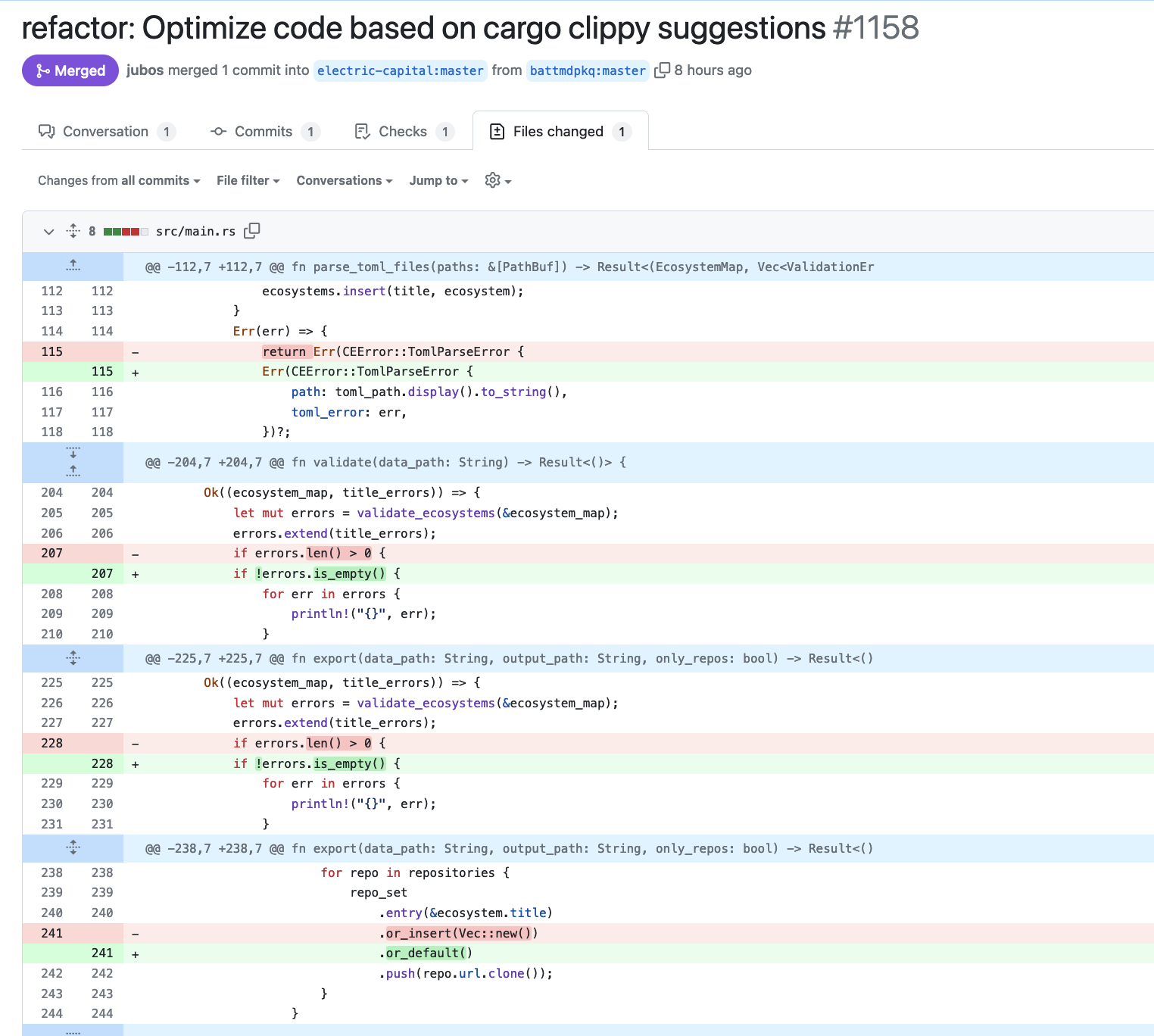Open the File filter dropdown
The image size is (1154, 1036).
point(248,180)
